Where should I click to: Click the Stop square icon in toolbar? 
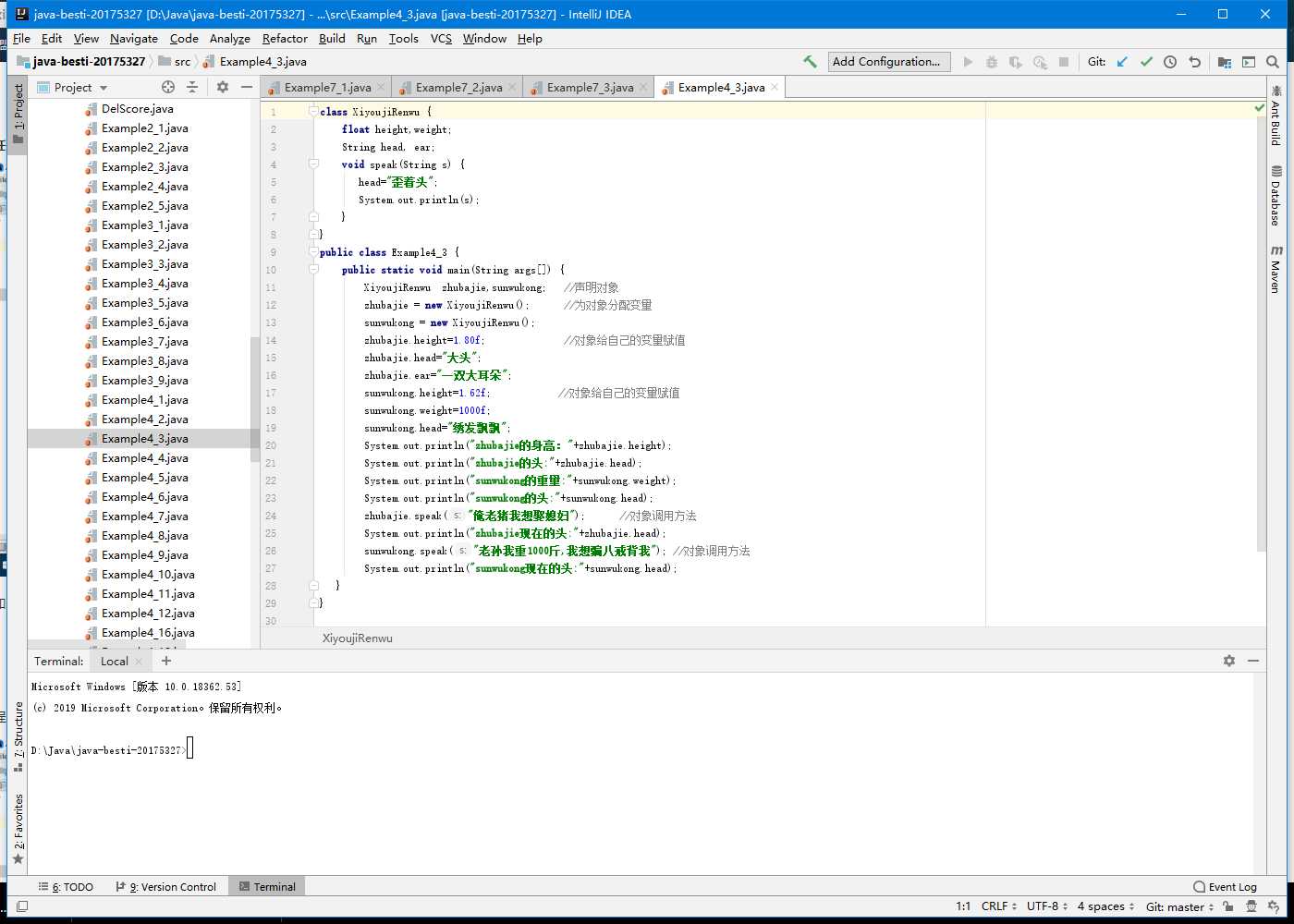coord(1064,62)
